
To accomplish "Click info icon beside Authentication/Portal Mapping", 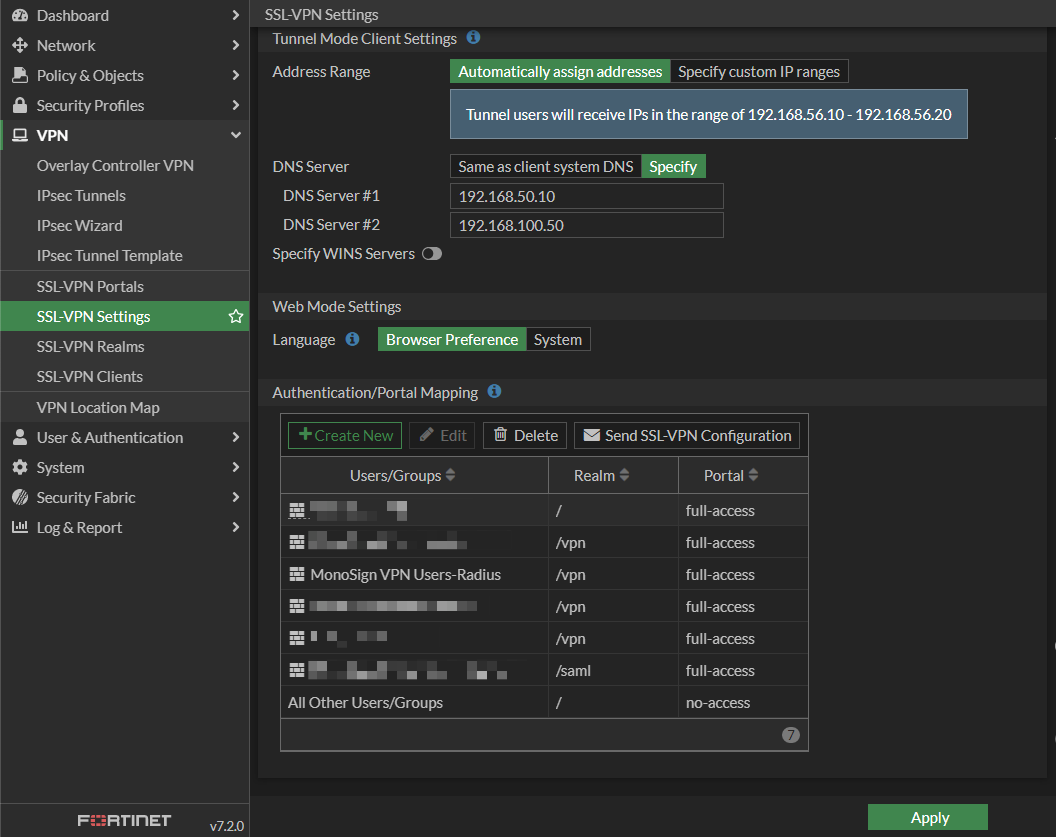I will 495,392.
